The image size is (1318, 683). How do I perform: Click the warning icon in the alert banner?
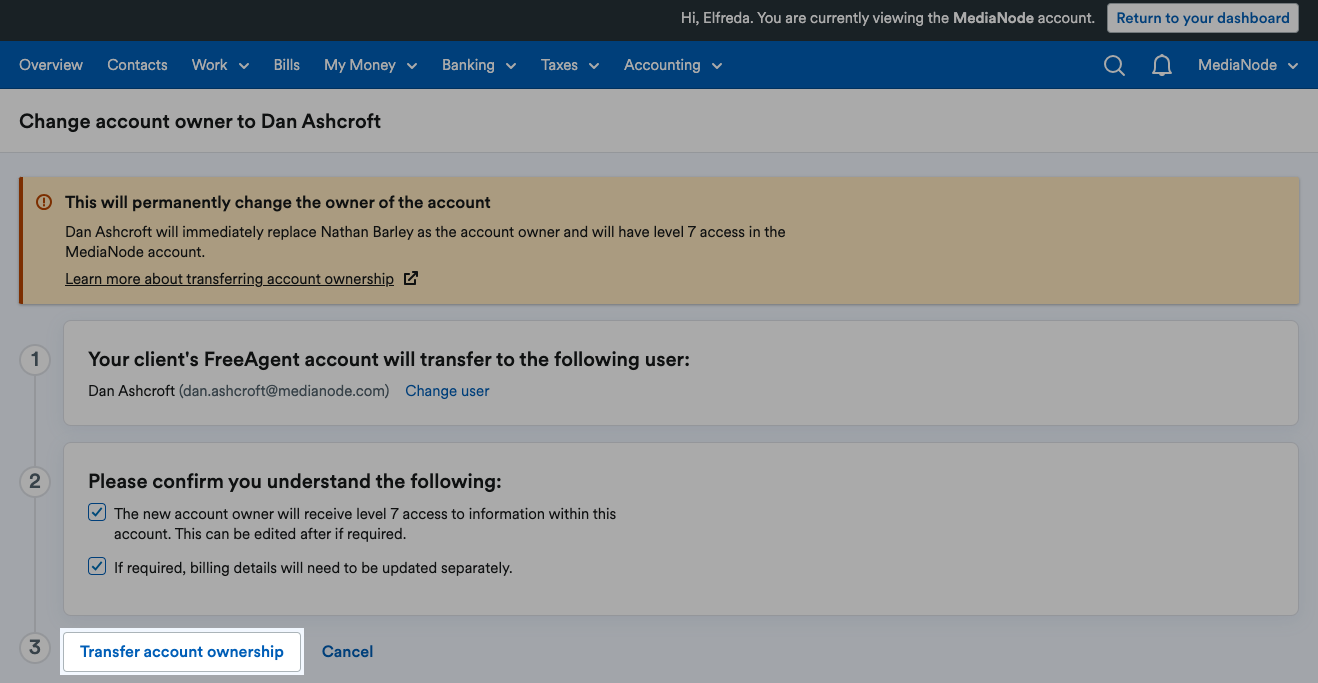pyautogui.click(x=44, y=201)
